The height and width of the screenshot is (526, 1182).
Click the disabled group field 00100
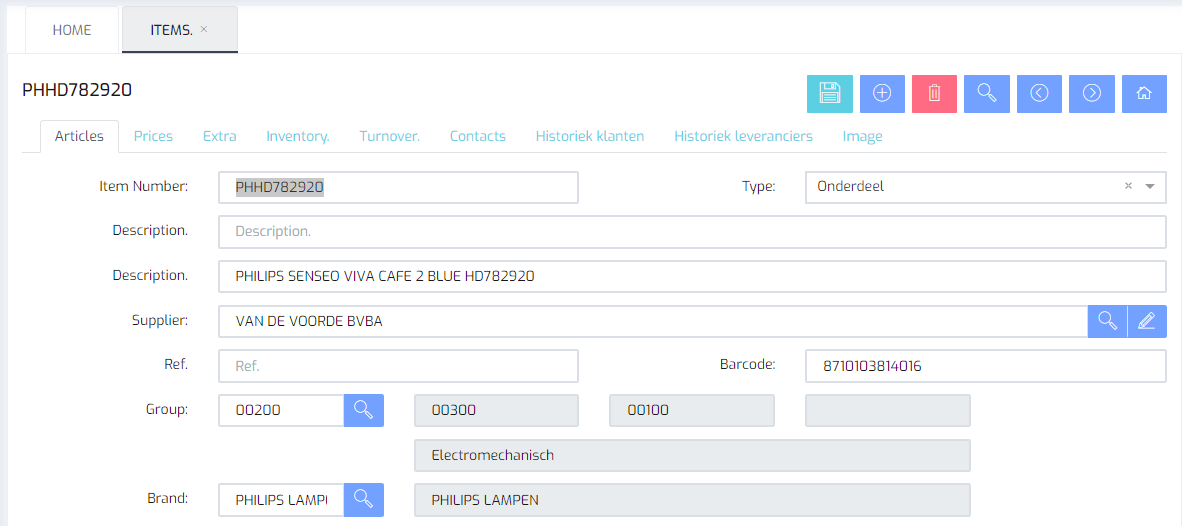point(692,410)
